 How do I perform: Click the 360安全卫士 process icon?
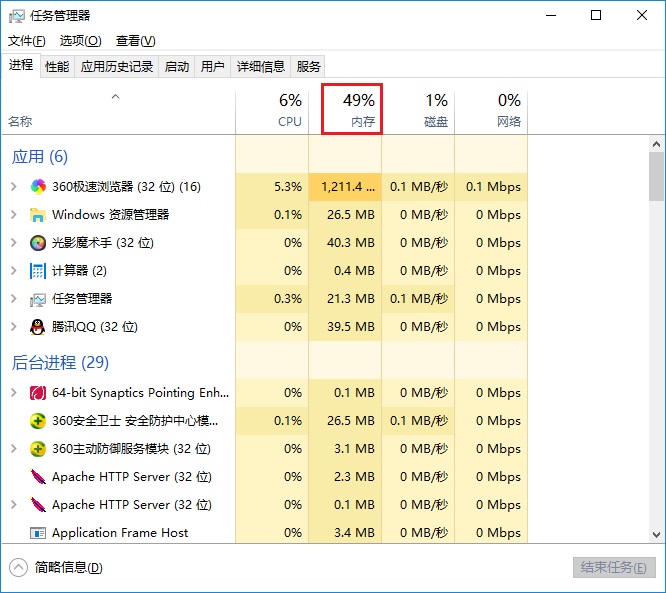[x=38, y=421]
